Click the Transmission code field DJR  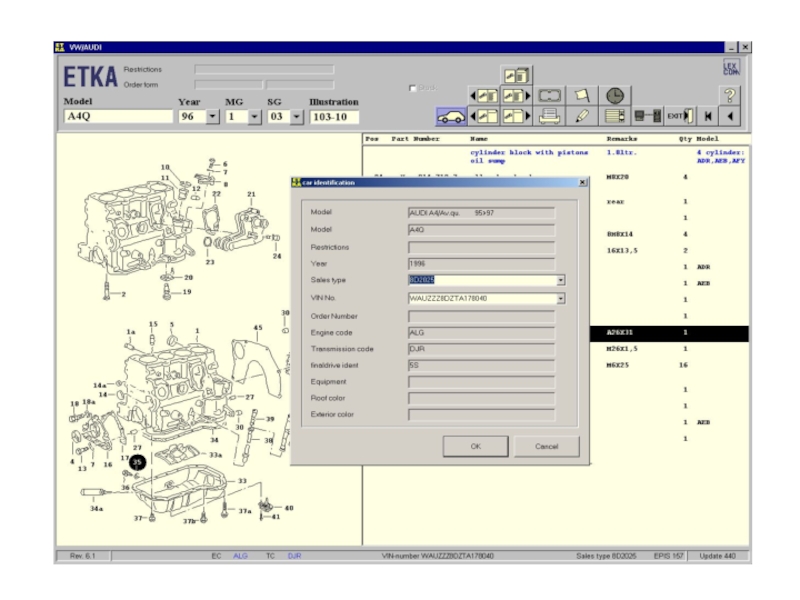(x=482, y=349)
